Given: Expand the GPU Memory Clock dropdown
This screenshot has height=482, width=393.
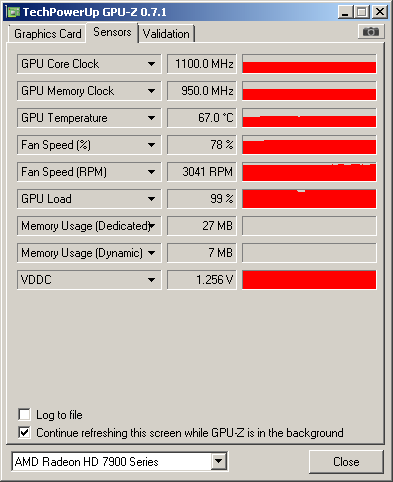Looking at the screenshot, I should pos(151,91).
